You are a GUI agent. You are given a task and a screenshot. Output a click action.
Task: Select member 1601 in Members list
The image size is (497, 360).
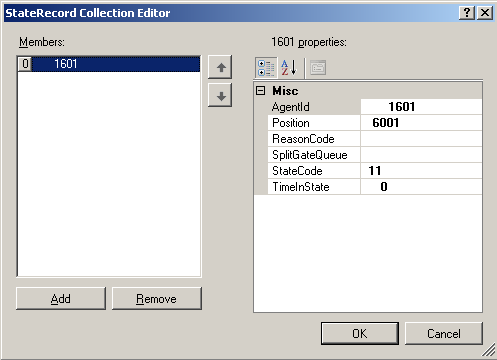tap(109, 64)
